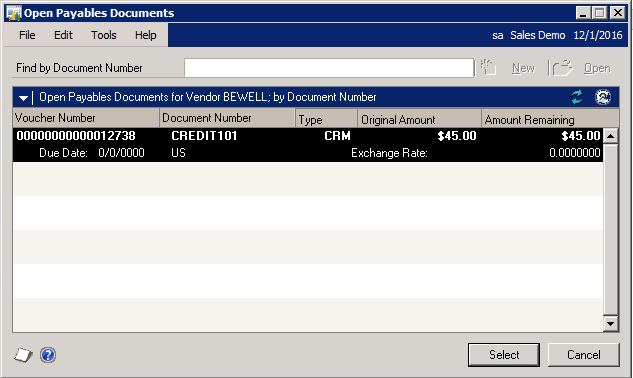This screenshot has width=633, height=378.
Task: Click the Exchange Rate 0.0000000 value
Action: [574, 153]
